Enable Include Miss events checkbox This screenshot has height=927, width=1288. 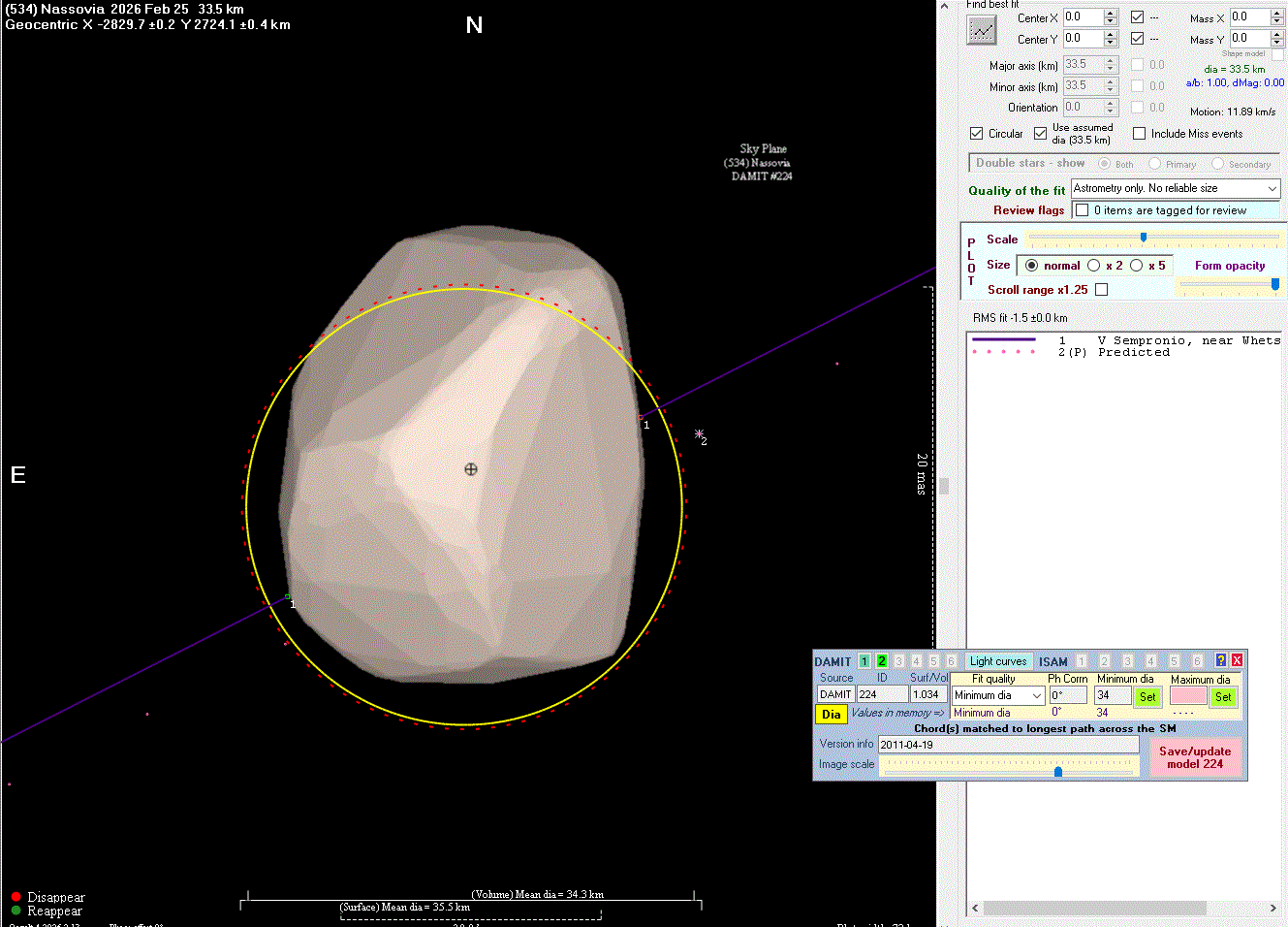1140,134
